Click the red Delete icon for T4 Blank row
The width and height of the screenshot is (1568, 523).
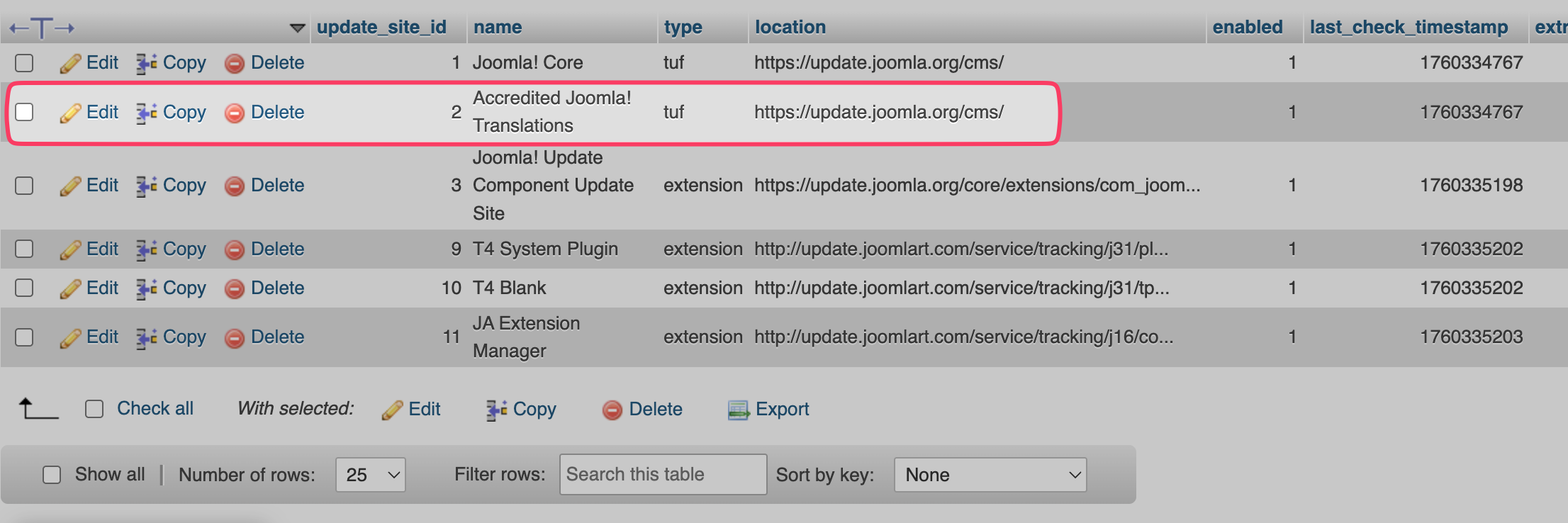[234, 288]
